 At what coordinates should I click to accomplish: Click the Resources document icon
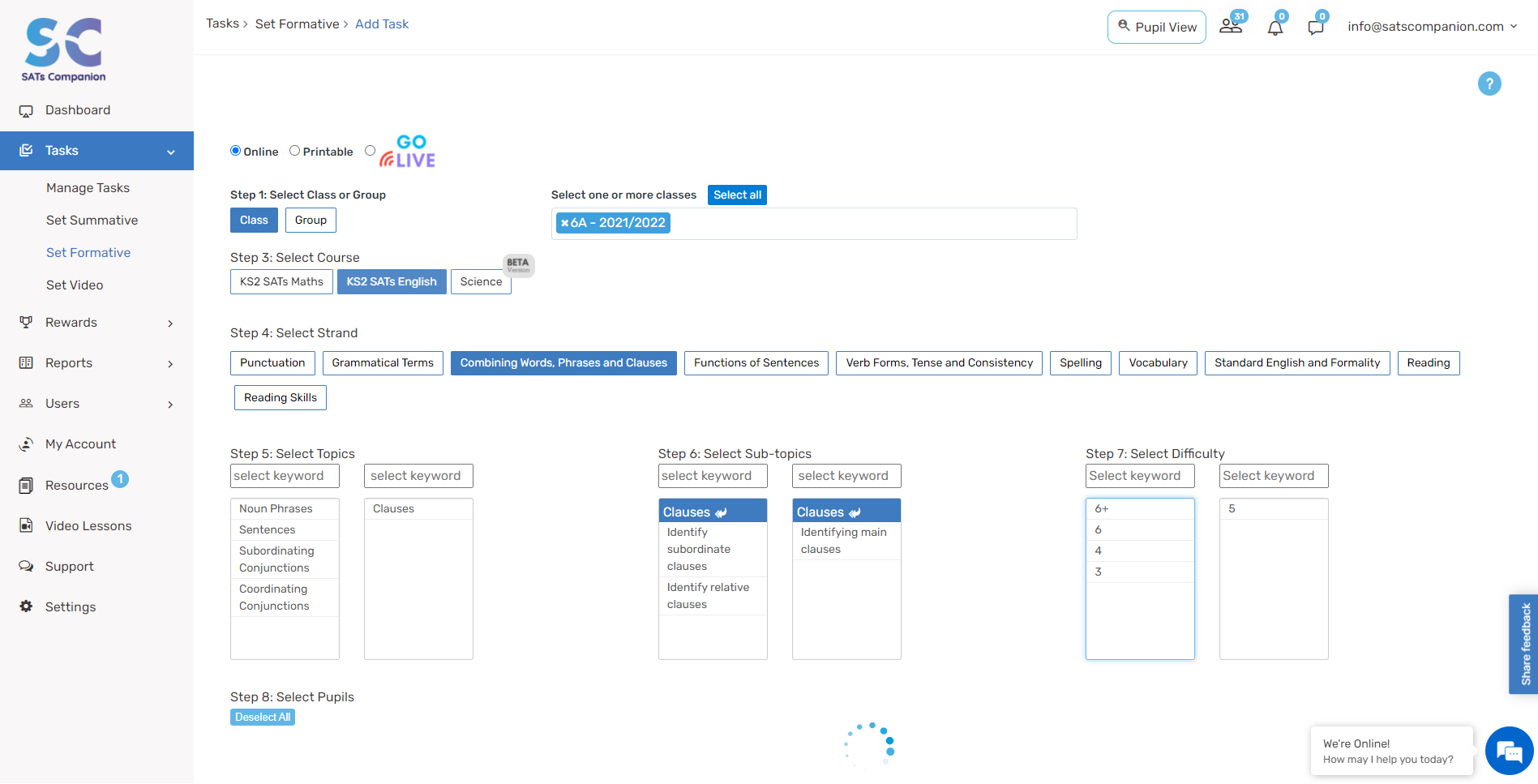click(x=26, y=485)
